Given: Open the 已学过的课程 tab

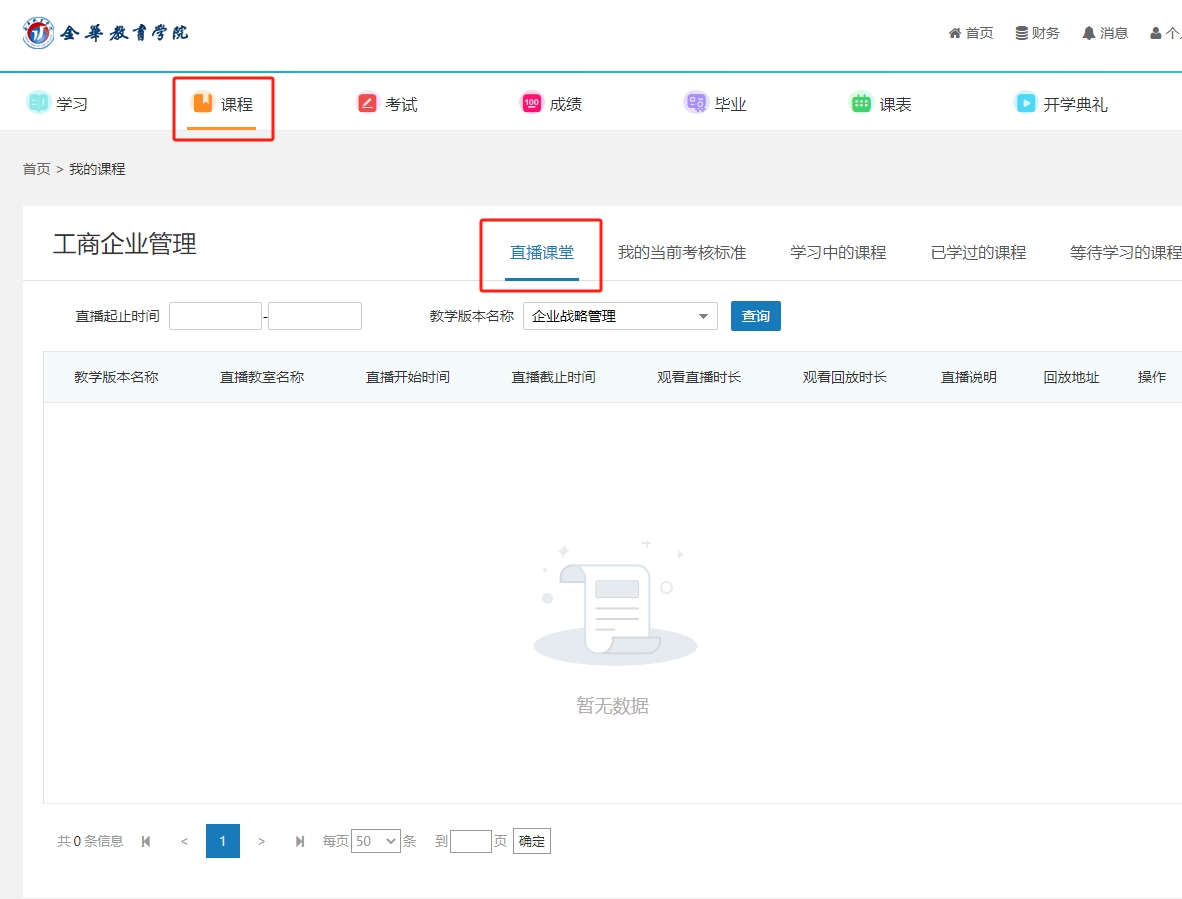Looking at the screenshot, I should pos(978,252).
